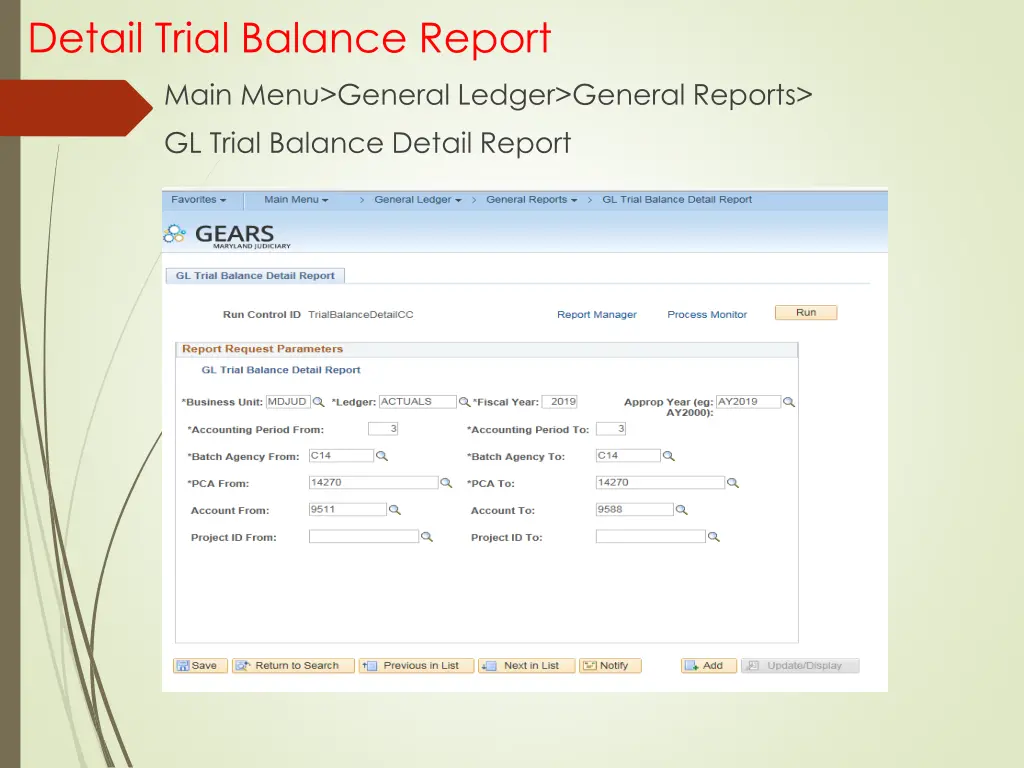Screen dimensions: 1024x768
Task: Open Ledger lookup magnifier icon
Action: 464,402
